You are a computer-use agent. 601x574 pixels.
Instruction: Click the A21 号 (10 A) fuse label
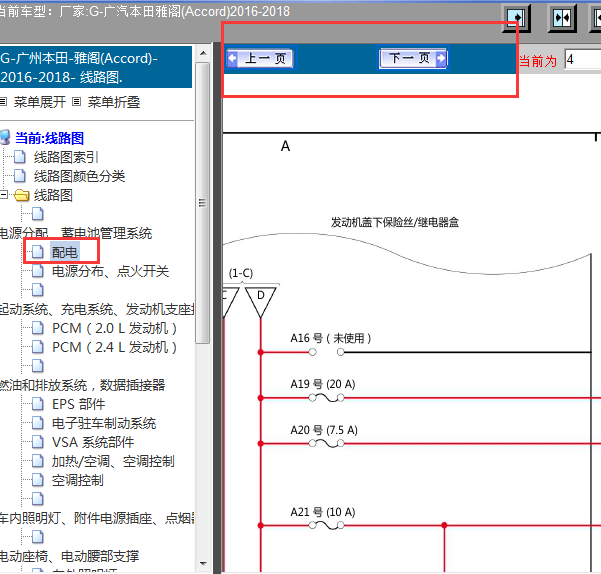(323, 512)
